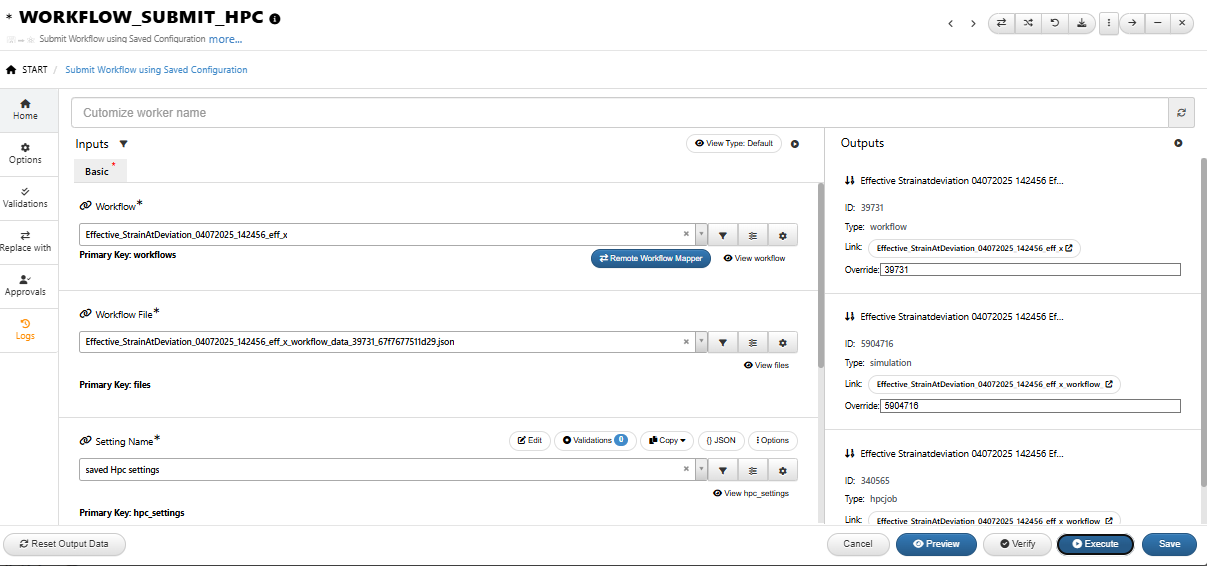Viewport: 1207px width, 566px height.
Task: Click the Execute button
Action: point(1095,544)
